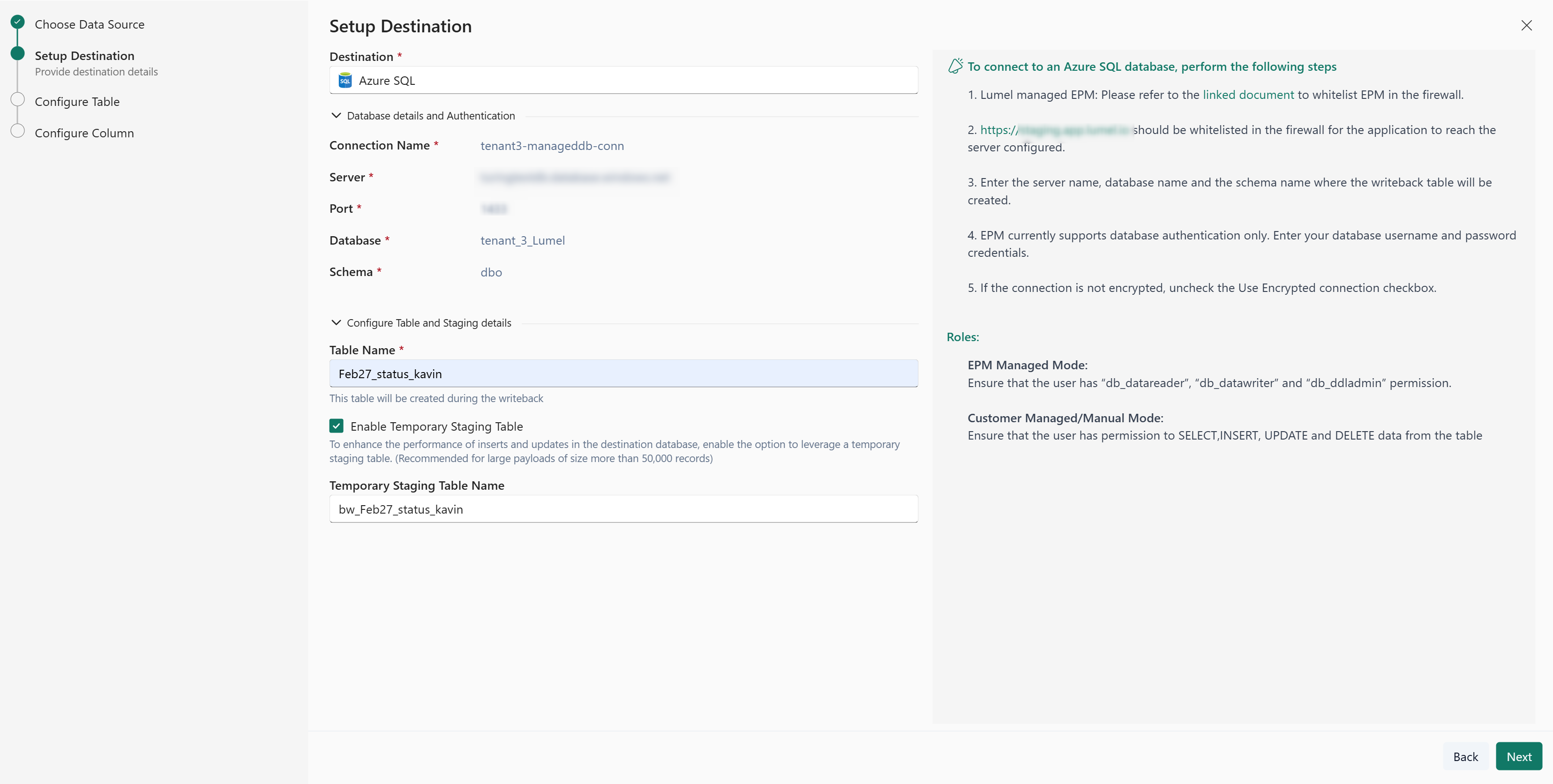Click the Azure SQL database icon
The image size is (1553, 784).
click(x=345, y=80)
